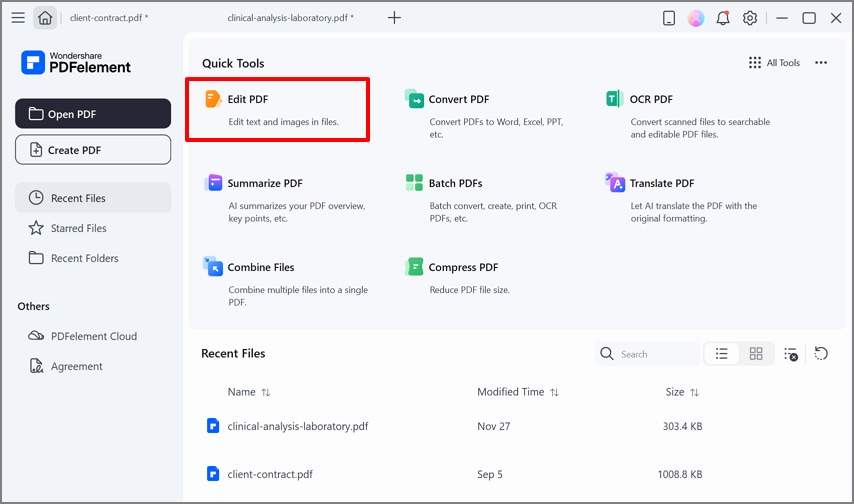Open the user profile avatar
The width and height of the screenshot is (854, 504).
(x=696, y=18)
